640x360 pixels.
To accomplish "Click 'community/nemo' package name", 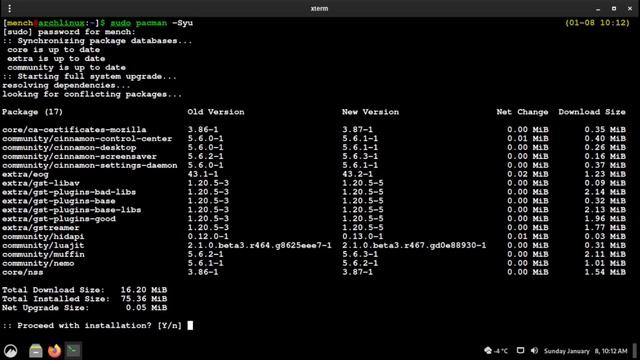I will [38, 264].
